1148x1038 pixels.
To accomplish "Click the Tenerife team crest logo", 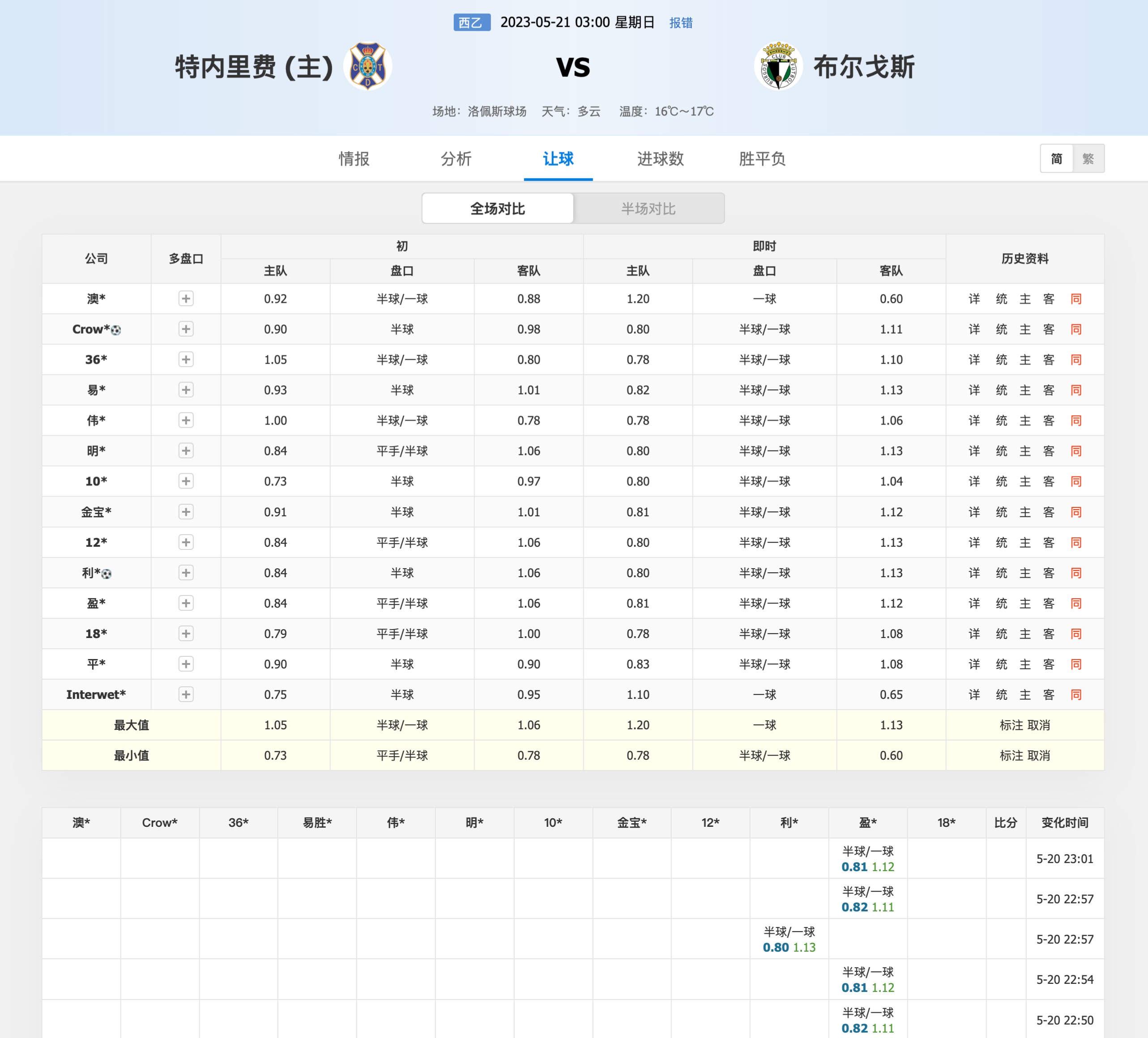I will 367,66.
